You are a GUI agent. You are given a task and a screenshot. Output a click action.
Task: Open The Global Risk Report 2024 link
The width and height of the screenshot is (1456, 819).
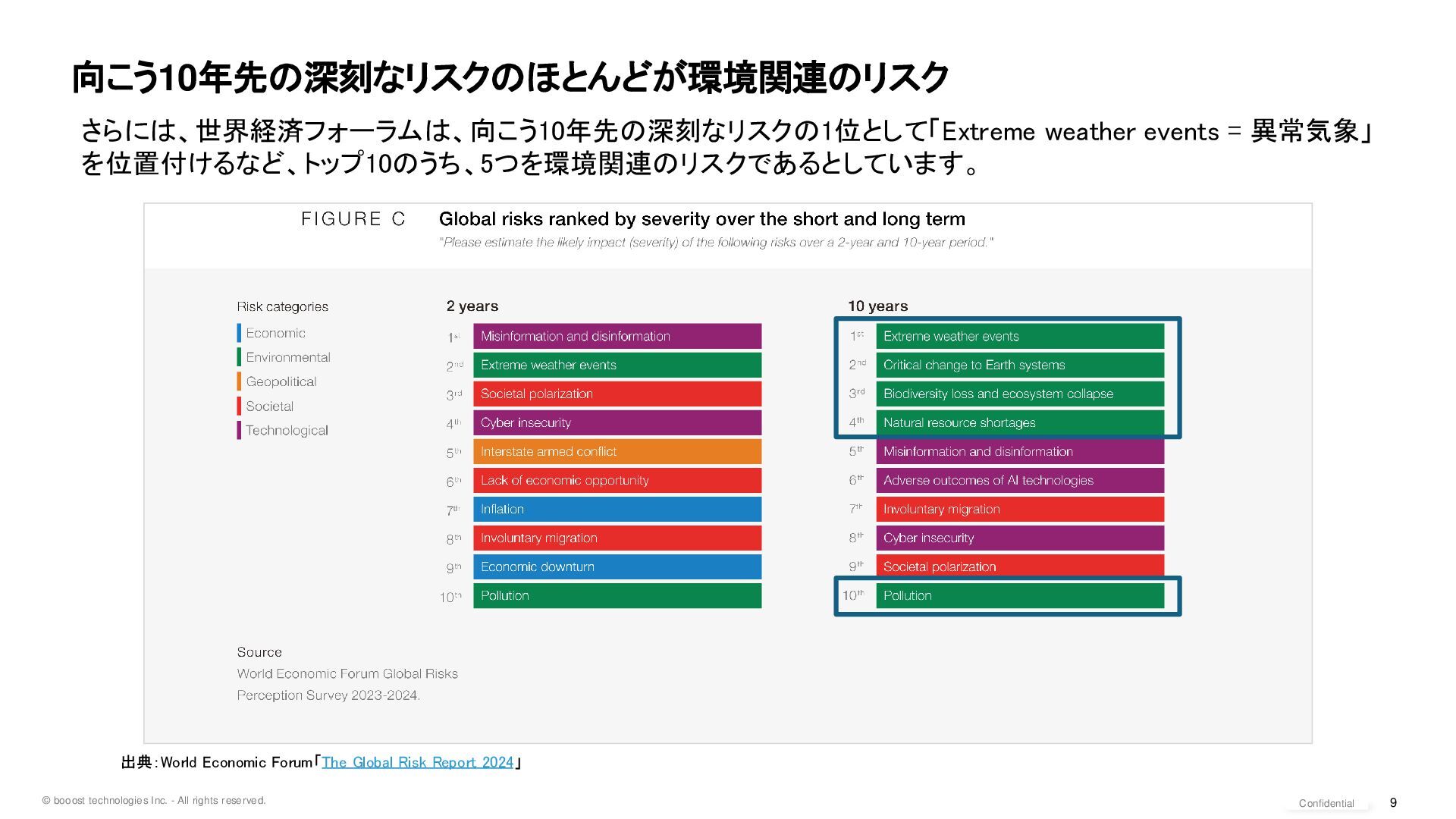[417, 762]
